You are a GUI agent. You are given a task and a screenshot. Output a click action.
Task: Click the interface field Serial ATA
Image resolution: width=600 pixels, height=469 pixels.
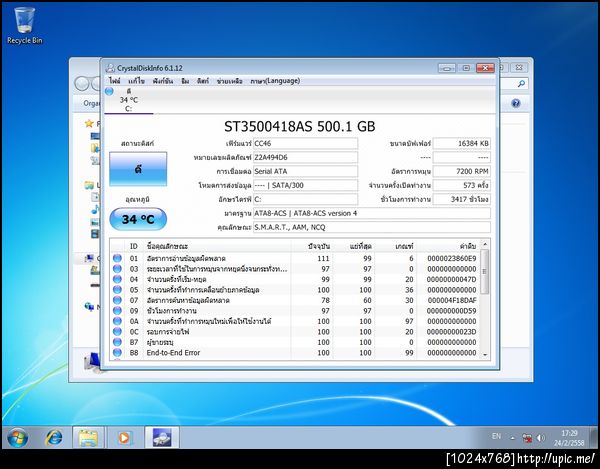305,171
